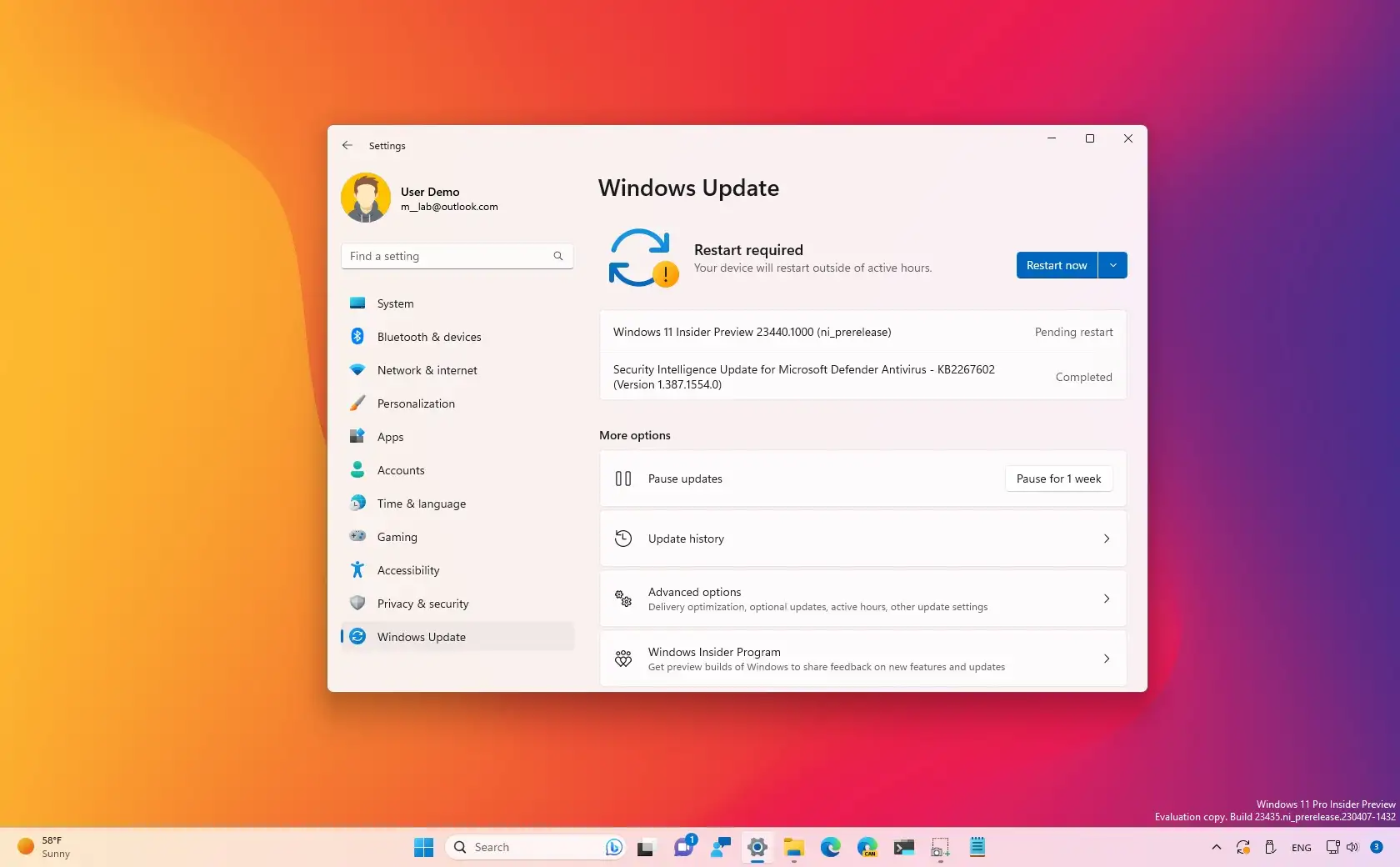This screenshot has height=867, width=1400.
Task: Focus the Find a setting search box
Action: (x=457, y=256)
